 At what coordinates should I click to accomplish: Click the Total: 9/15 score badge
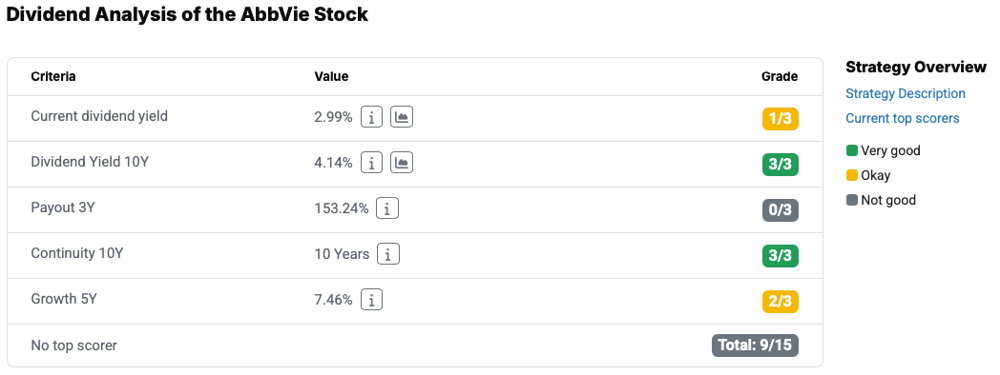click(x=755, y=346)
